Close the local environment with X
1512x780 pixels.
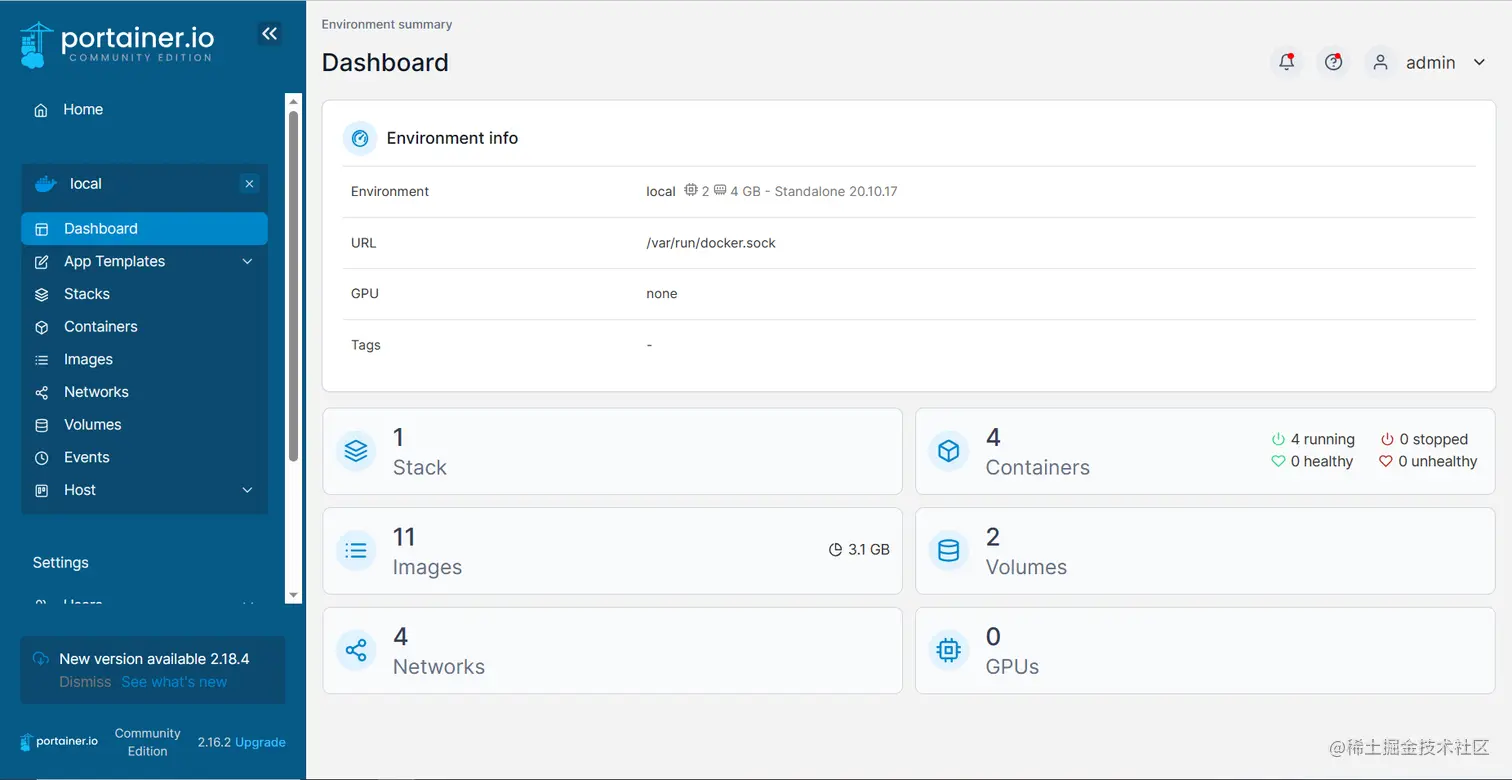(x=249, y=184)
